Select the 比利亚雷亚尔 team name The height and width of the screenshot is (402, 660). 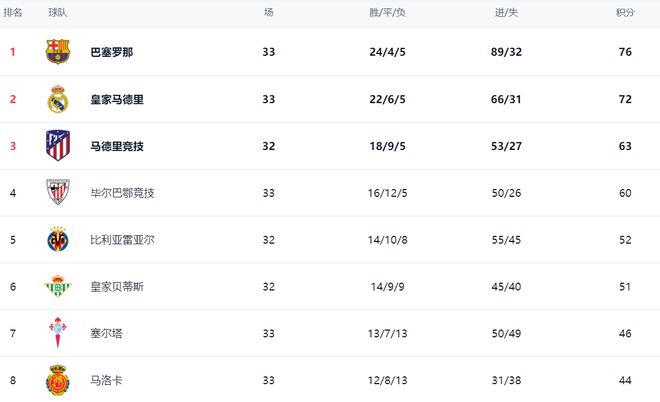point(122,240)
